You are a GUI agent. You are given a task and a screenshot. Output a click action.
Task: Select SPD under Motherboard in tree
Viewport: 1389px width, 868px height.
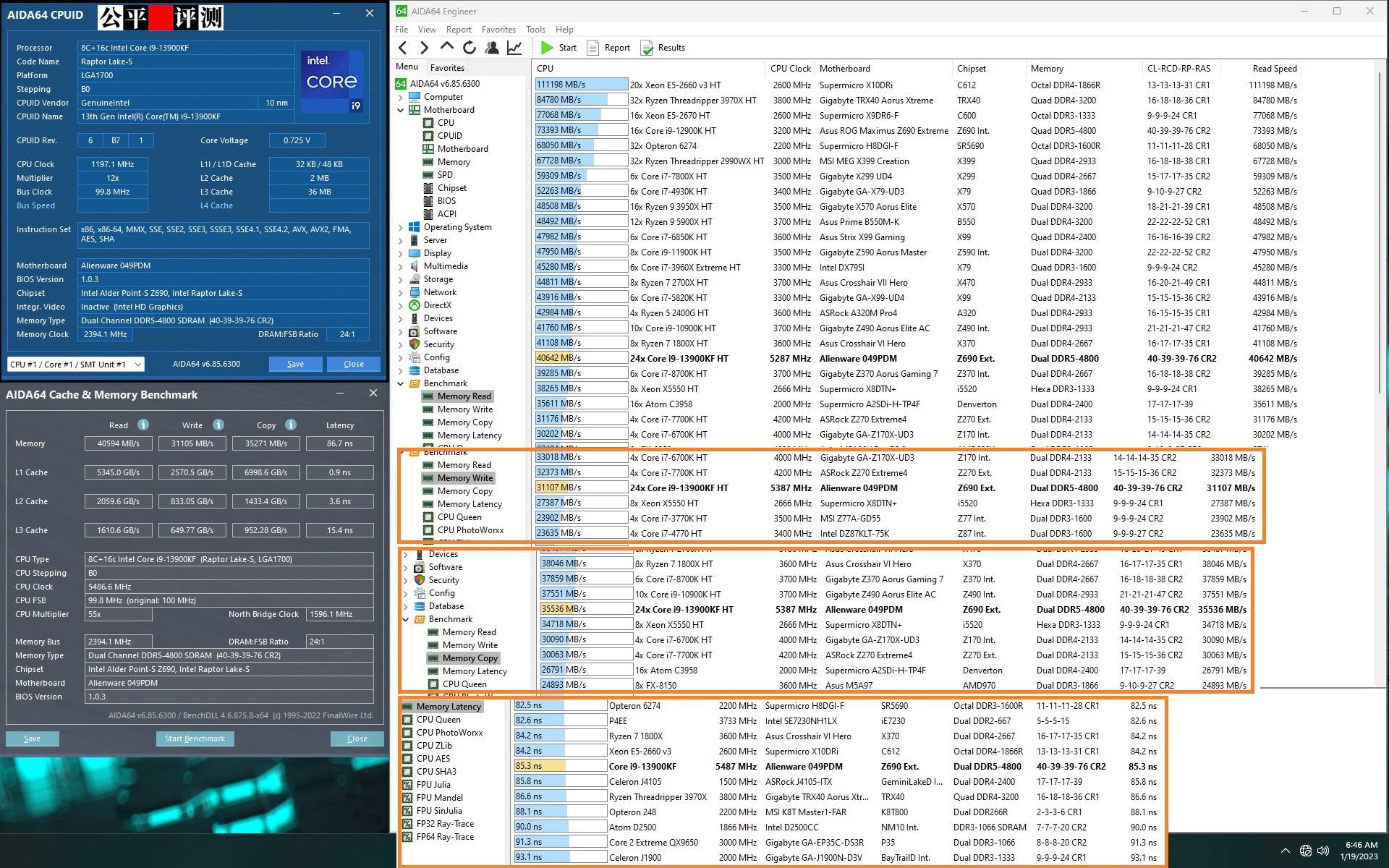click(445, 175)
